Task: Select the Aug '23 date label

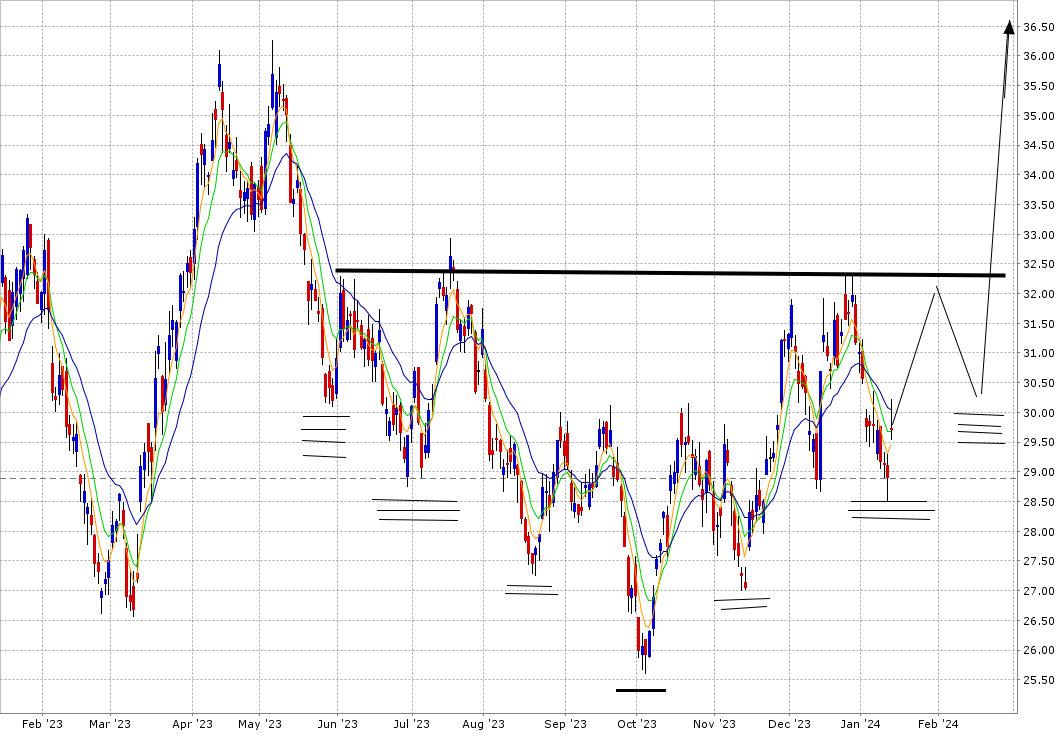Action: point(483,724)
